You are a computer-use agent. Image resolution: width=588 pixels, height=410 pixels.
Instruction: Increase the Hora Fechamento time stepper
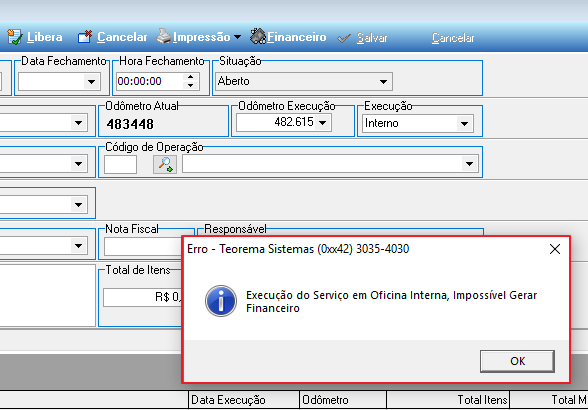tap(190, 77)
